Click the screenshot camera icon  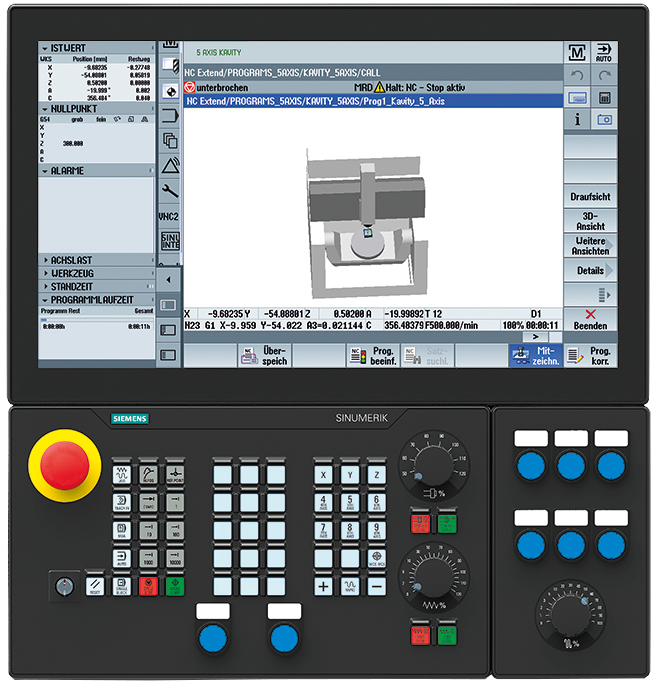coord(604,119)
